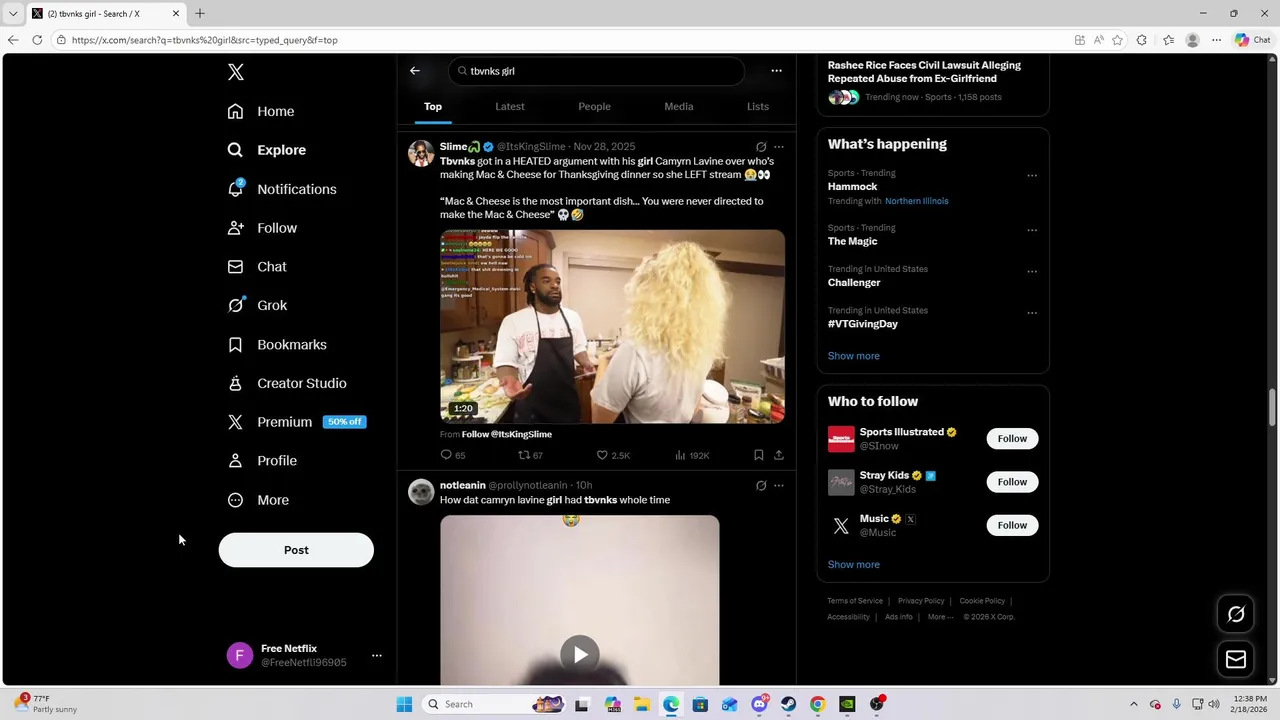This screenshot has height=720, width=1280.
Task: Follow Stray Kids
Action: coord(1012,482)
